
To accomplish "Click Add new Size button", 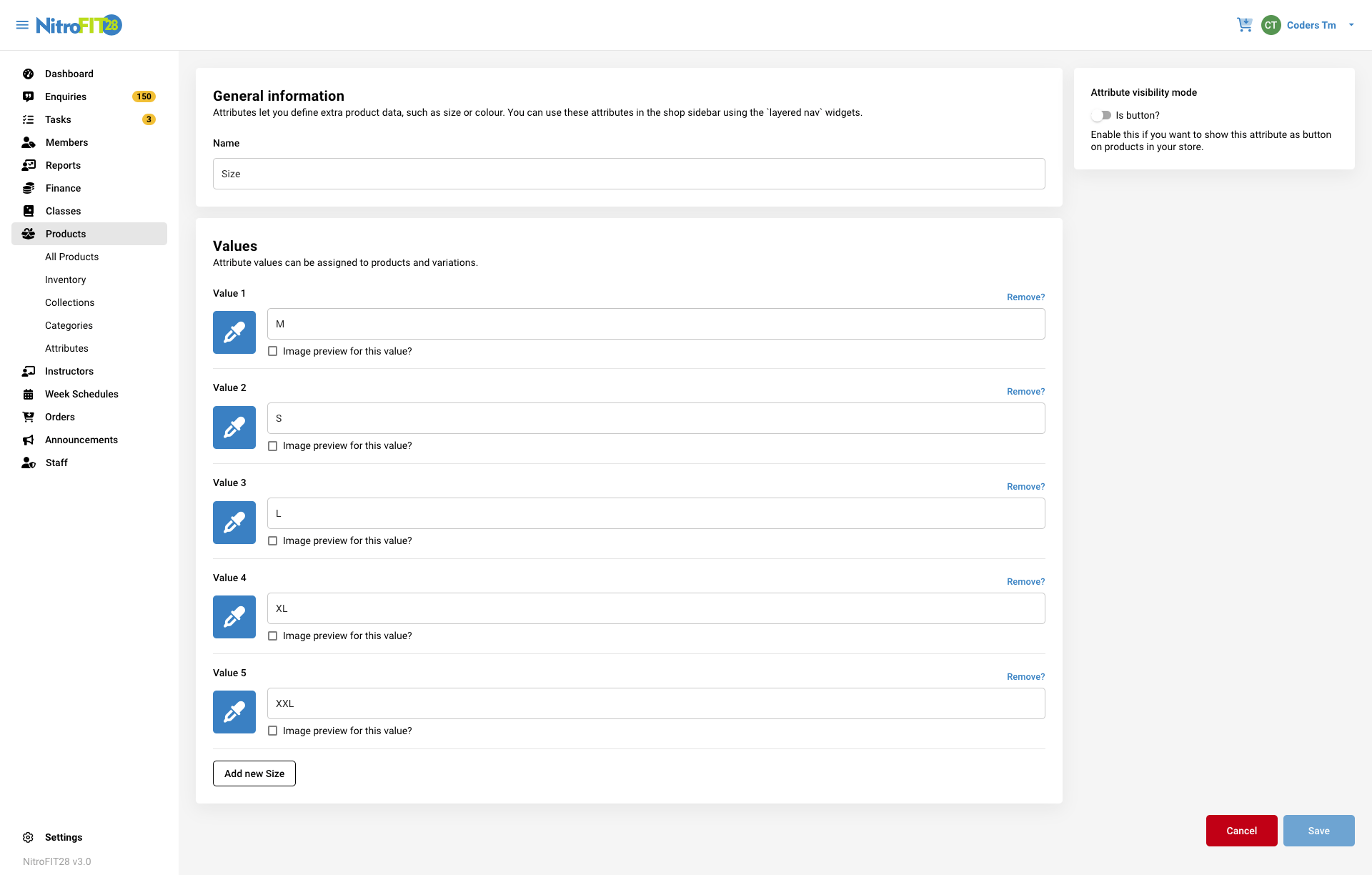I will (254, 773).
